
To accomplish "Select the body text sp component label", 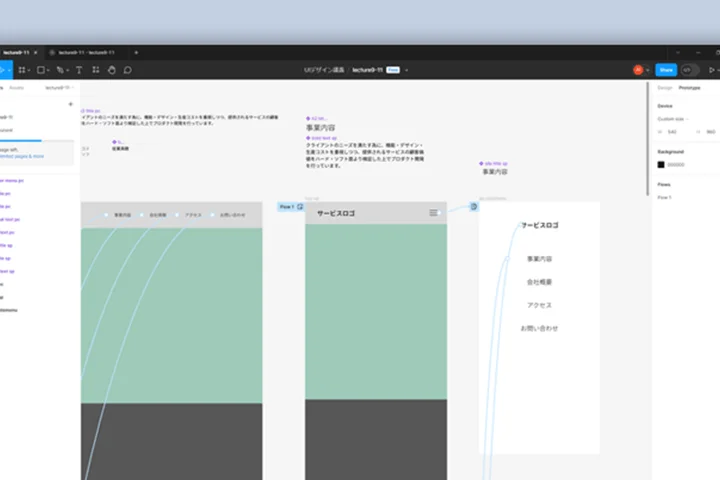I will [x=321, y=138].
